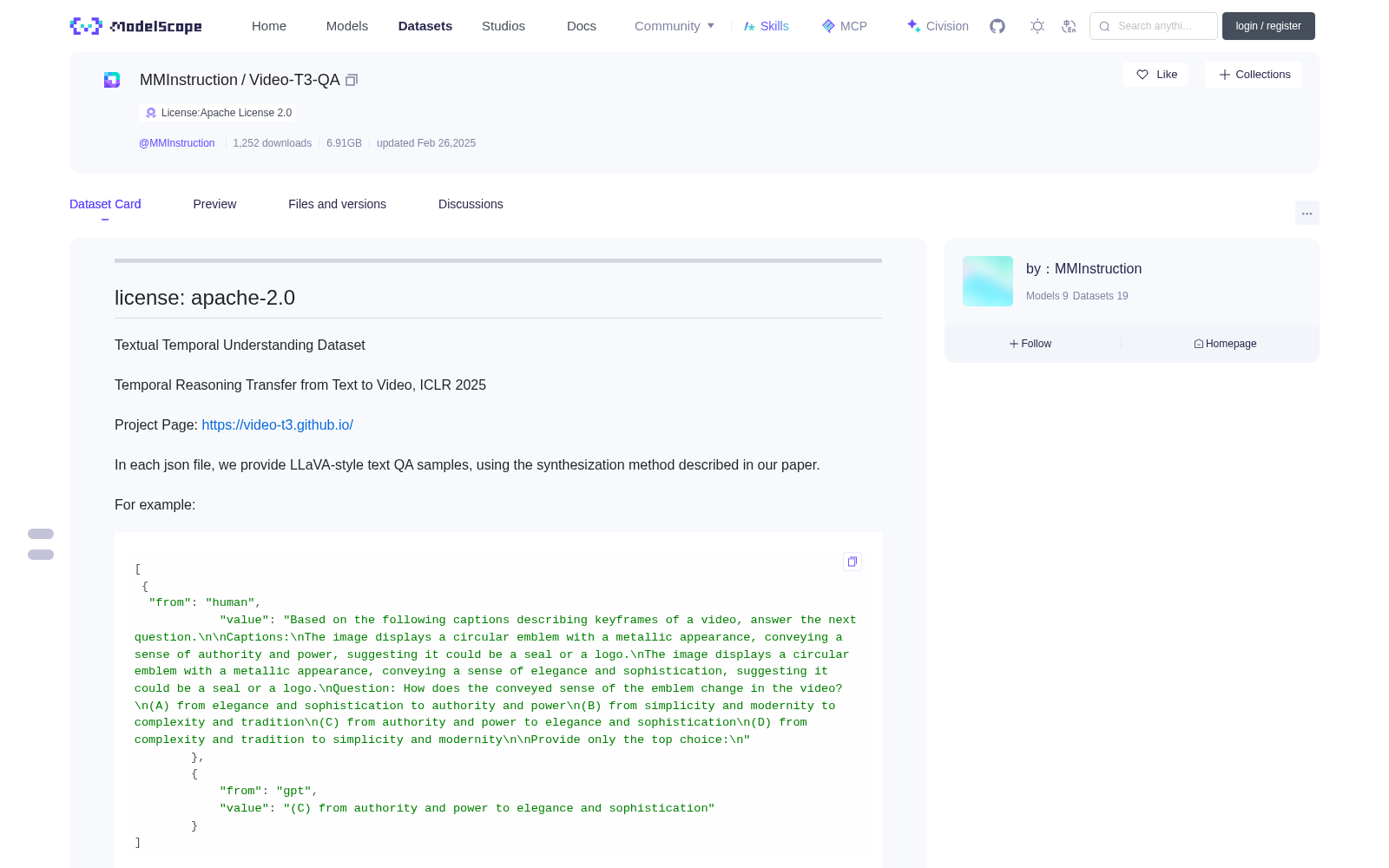Click 'Textual Temporal Understanding Dataset' text
The image size is (1389, 868).
coord(240,345)
